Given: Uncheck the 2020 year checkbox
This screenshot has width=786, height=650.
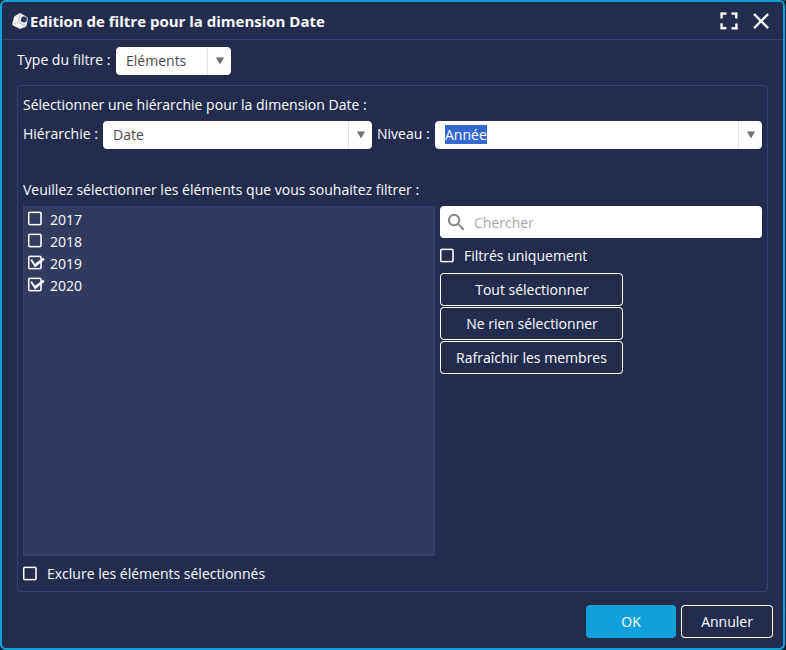Looking at the screenshot, I should pyautogui.click(x=35, y=285).
